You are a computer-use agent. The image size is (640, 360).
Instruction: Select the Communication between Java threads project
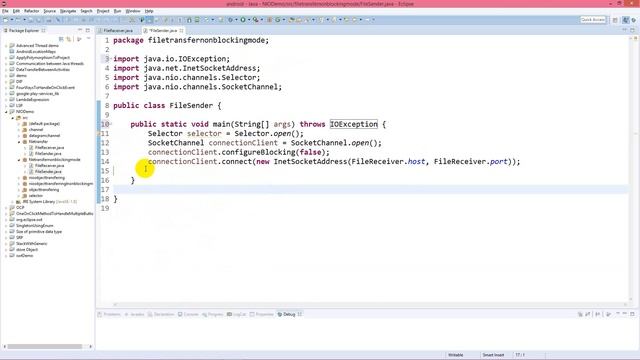[50, 64]
